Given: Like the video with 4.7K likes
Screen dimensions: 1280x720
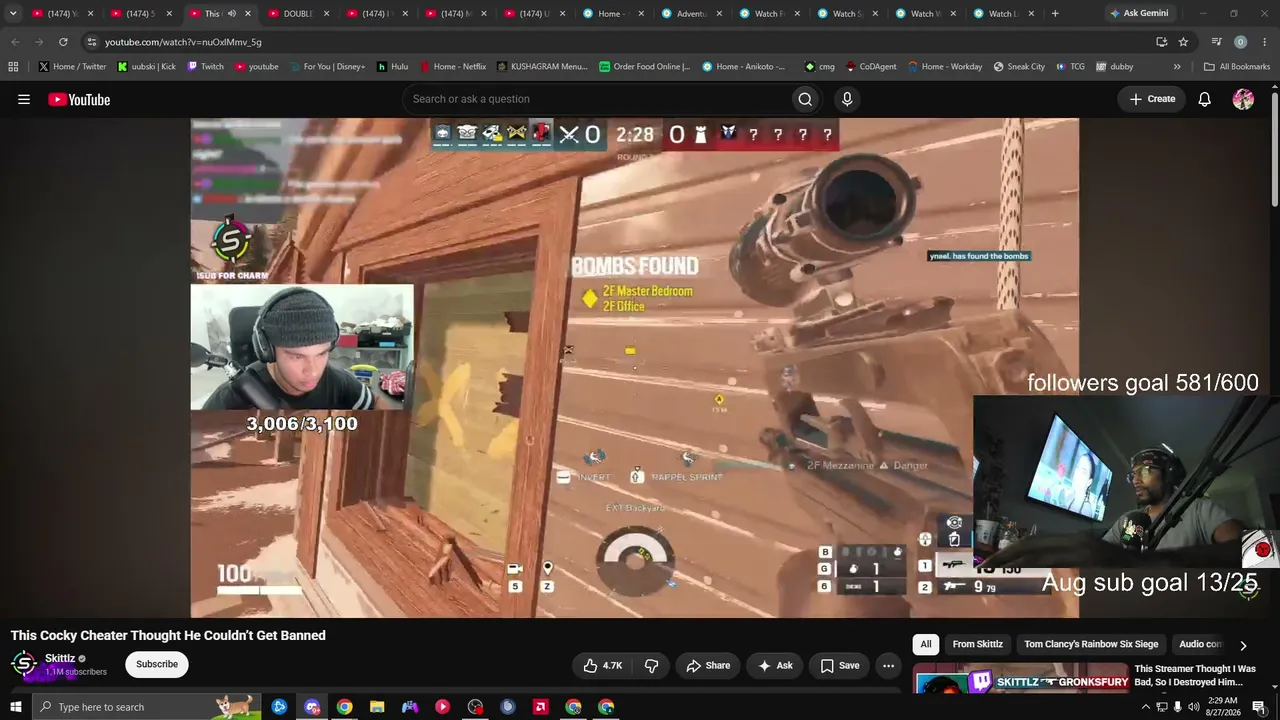Looking at the screenshot, I should point(603,665).
